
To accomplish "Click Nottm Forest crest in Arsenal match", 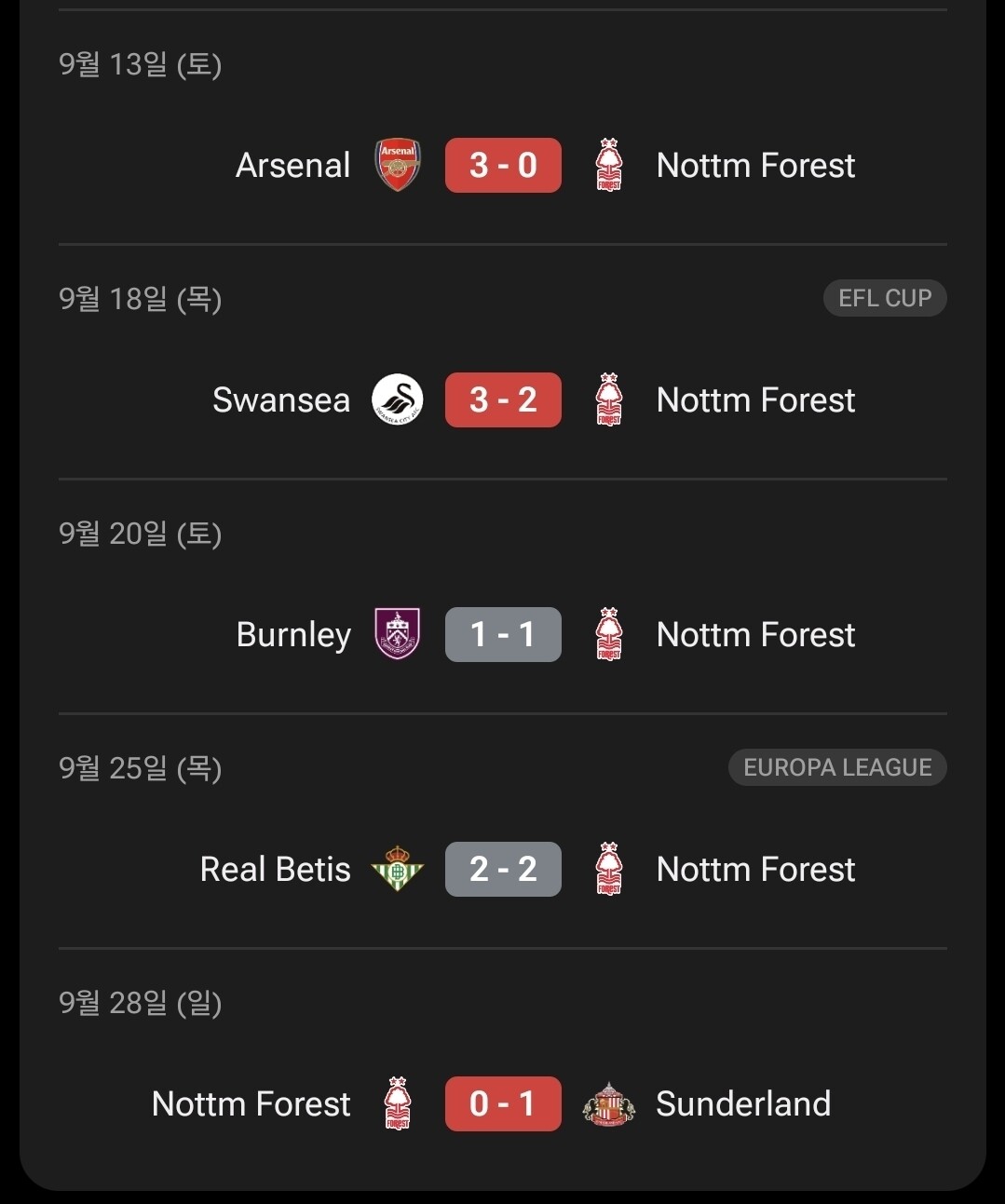I will (x=608, y=165).
